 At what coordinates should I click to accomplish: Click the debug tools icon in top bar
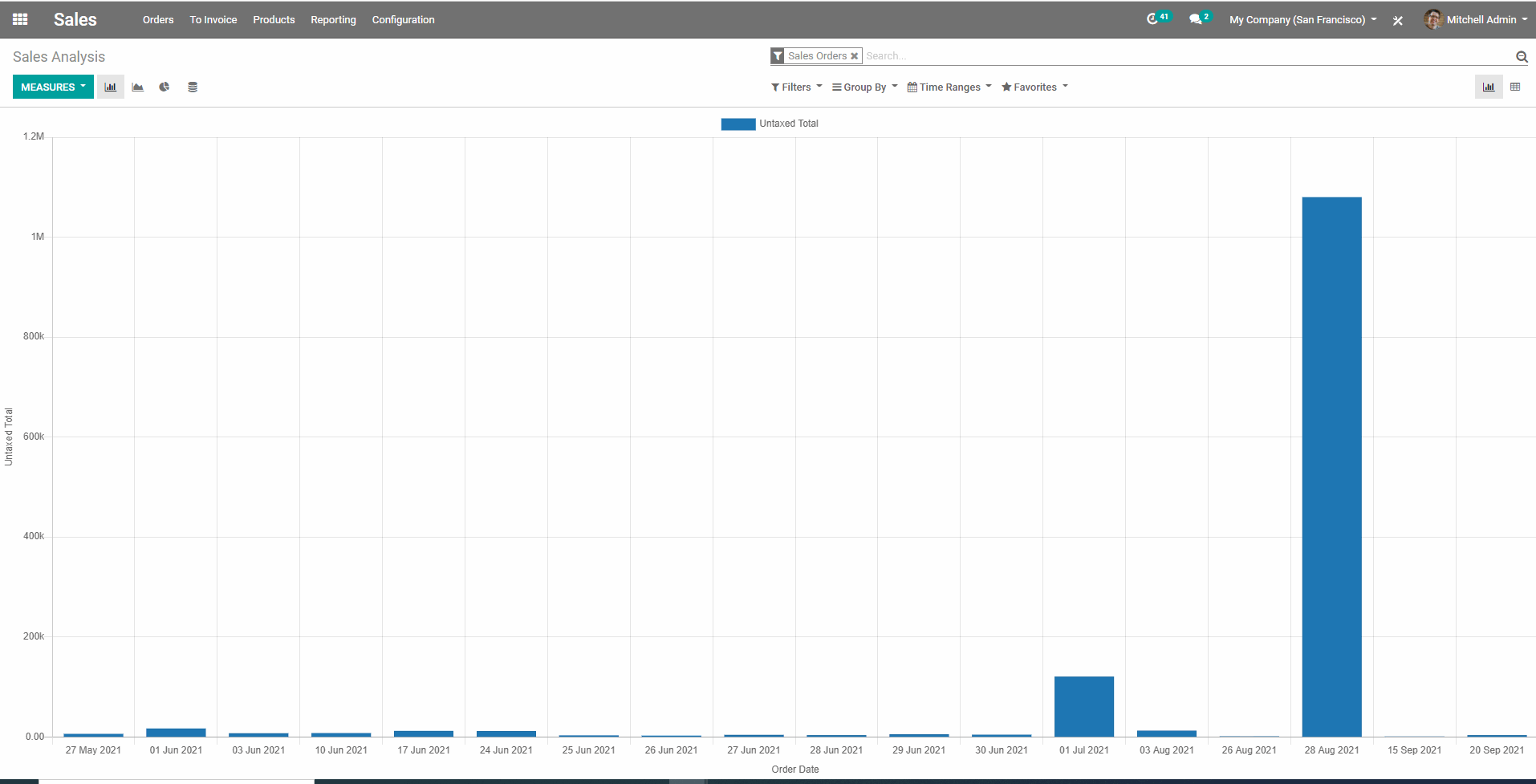1398,21
